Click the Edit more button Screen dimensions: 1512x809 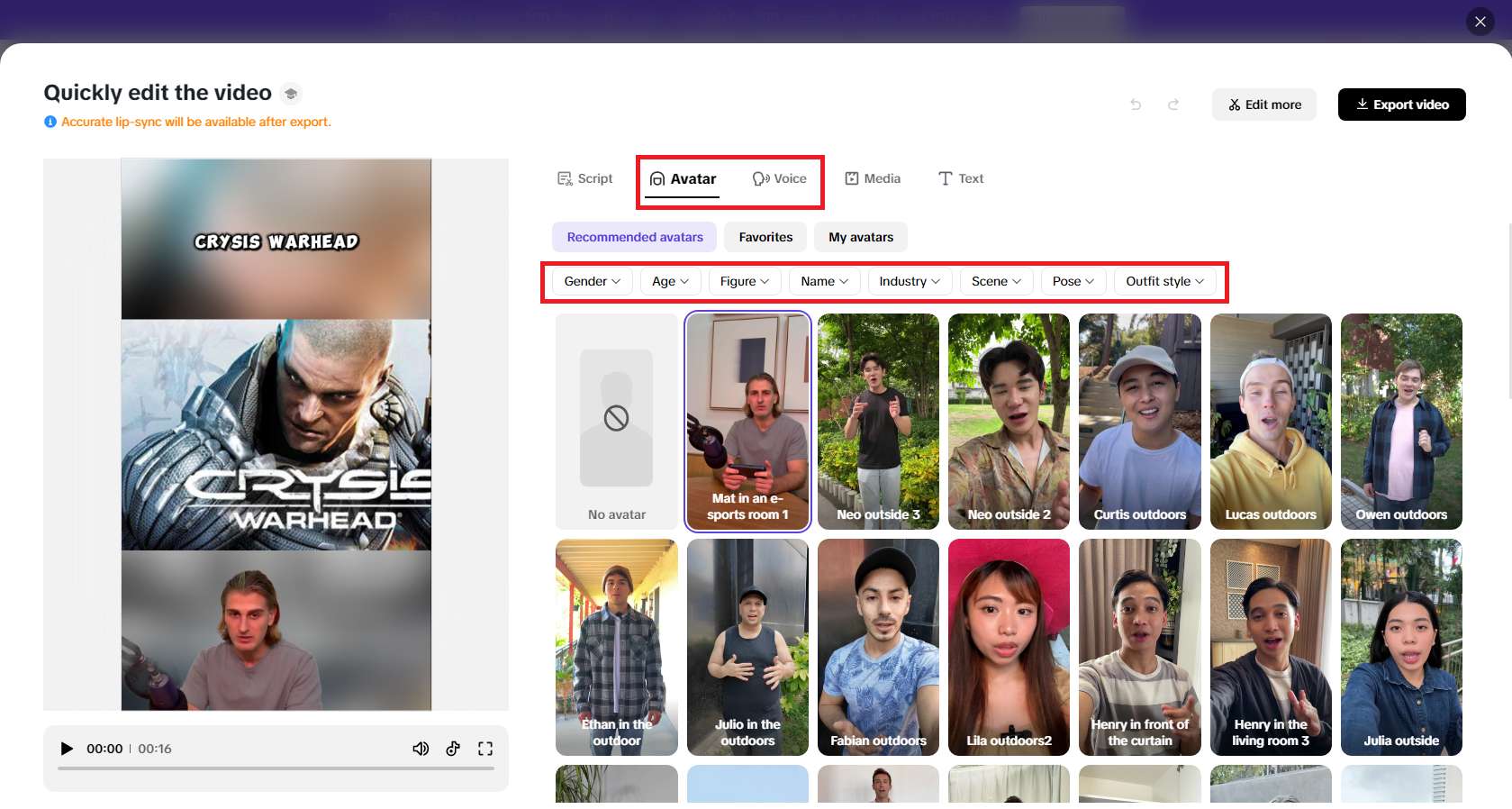[1263, 105]
